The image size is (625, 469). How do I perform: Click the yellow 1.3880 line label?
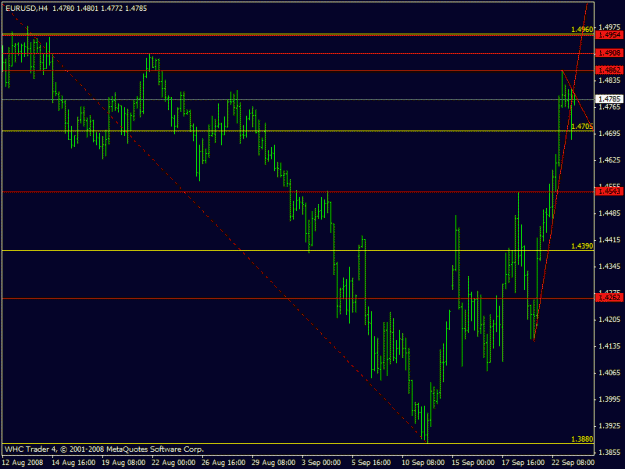tap(582, 439)
